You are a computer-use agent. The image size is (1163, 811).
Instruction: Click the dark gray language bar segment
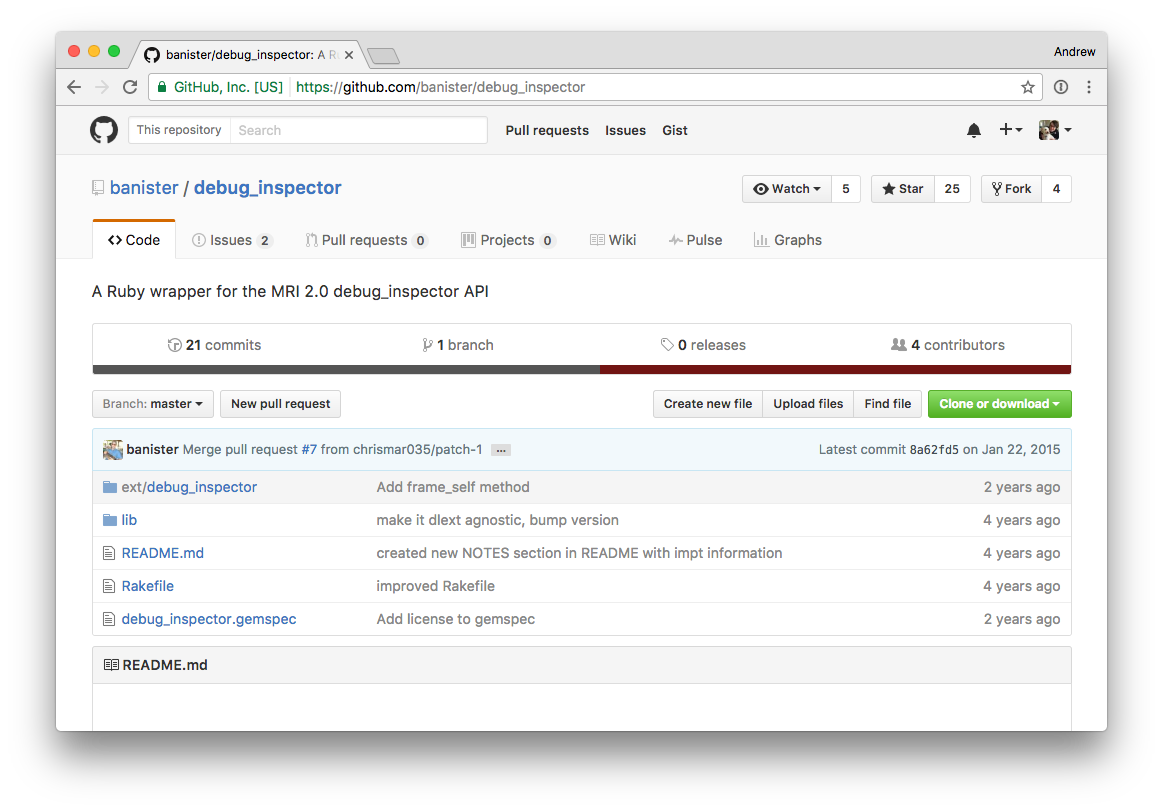tap(346, 370)
